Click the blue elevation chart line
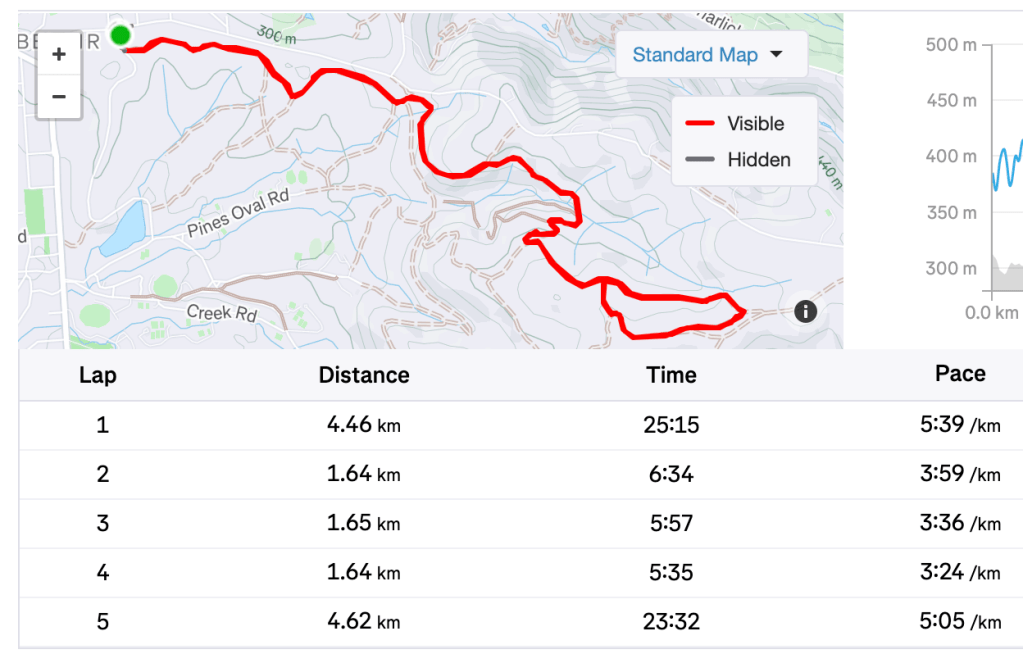This screenshot has width=1023, height=654. tap(1002, 165)
